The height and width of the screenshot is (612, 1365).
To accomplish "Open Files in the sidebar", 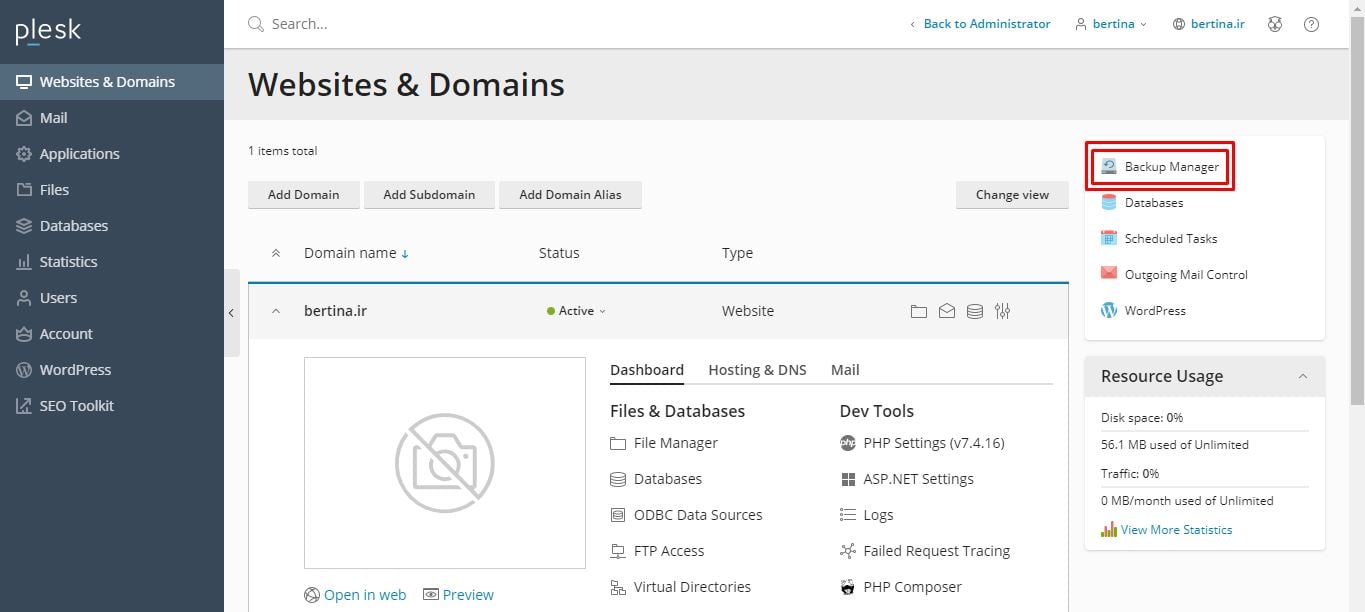I will (112, 190).
